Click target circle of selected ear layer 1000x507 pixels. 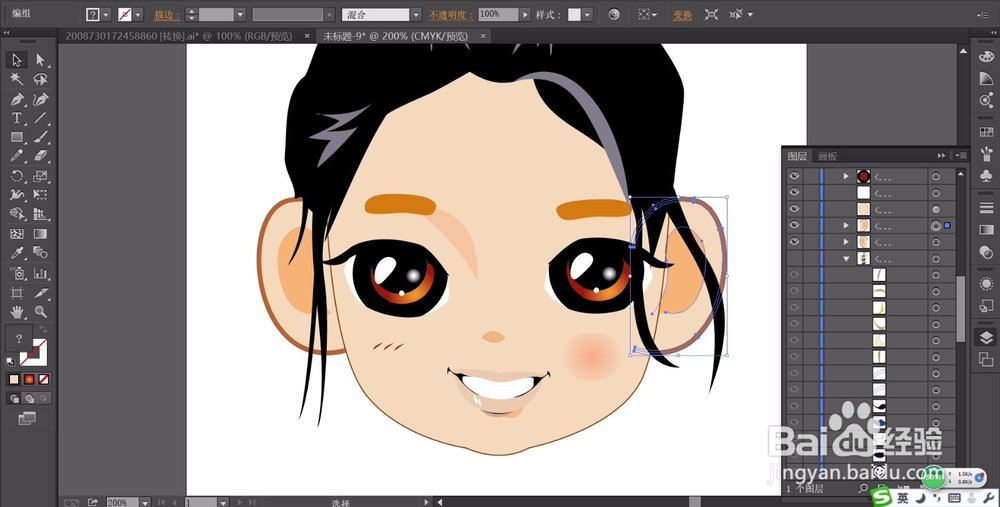(936, 225)
